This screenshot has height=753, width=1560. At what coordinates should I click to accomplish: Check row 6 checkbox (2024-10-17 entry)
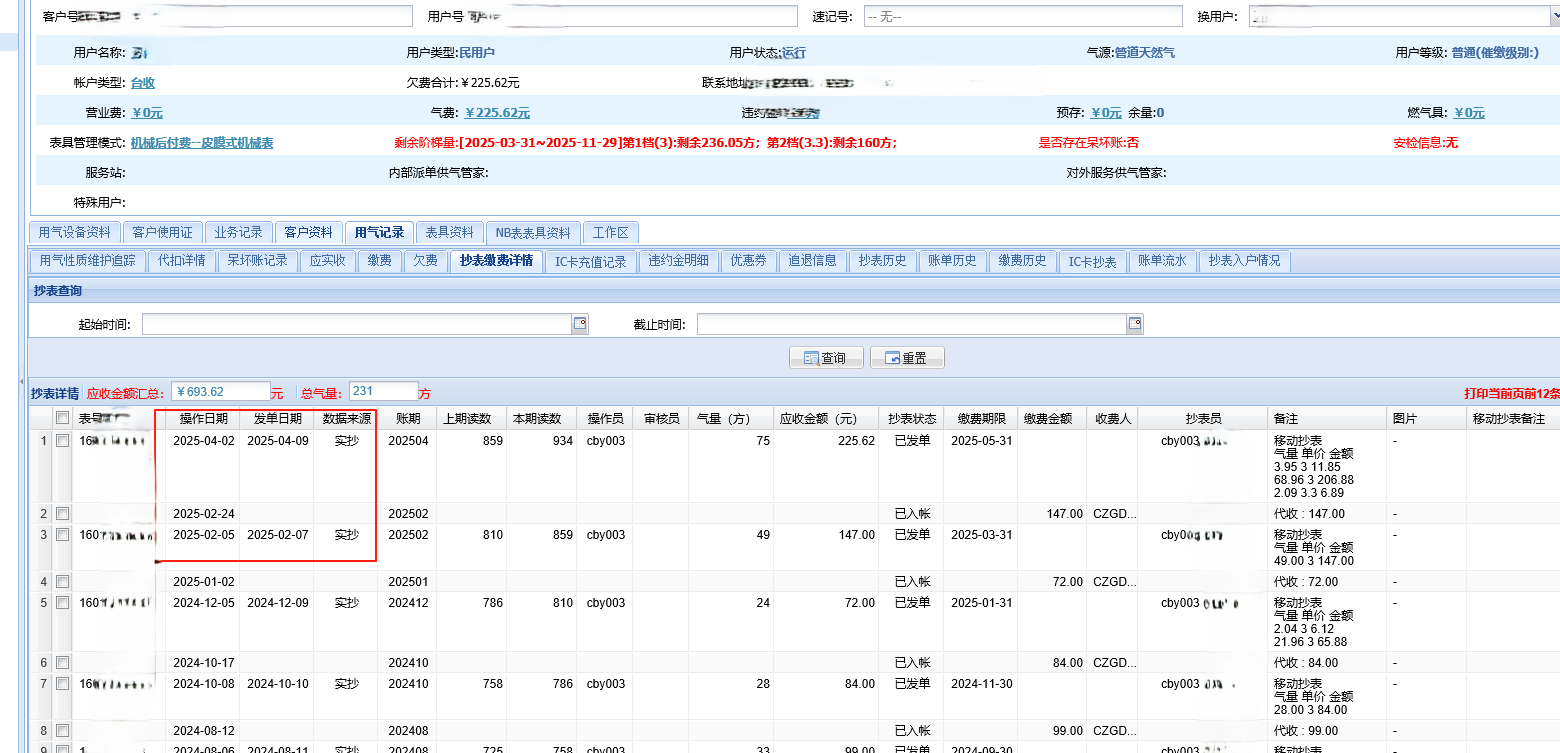[x=63, y=662]
